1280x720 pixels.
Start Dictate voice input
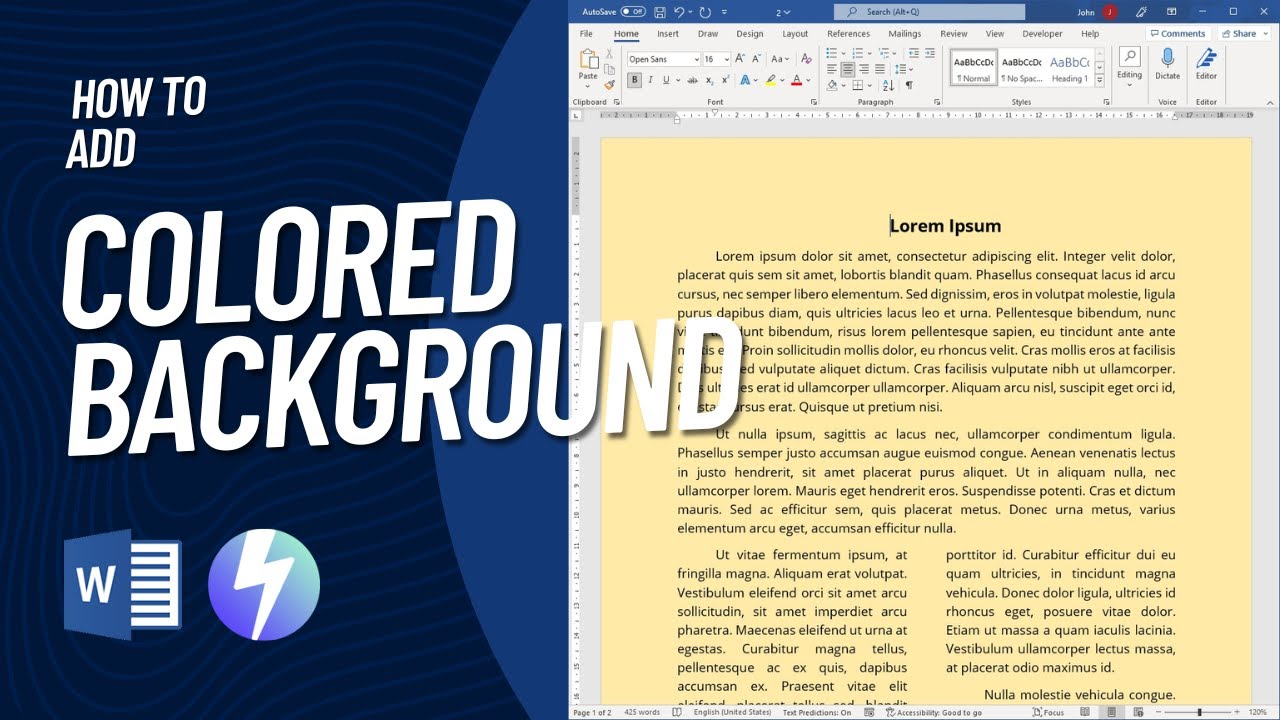[x=1168, y=65]
